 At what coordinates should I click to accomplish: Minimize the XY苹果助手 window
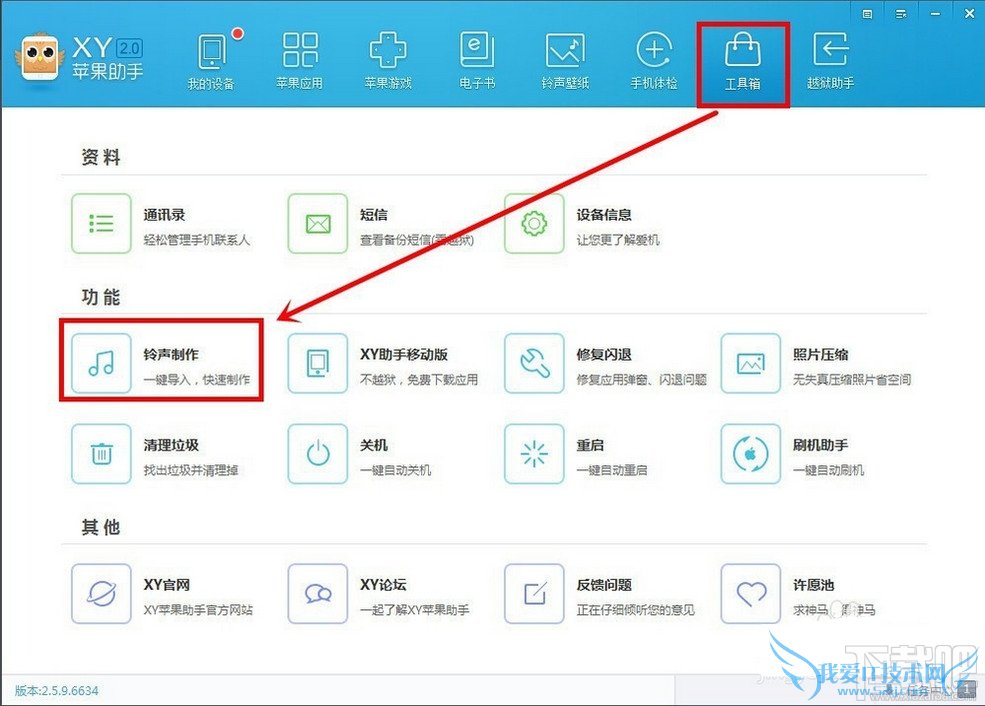(x=935, y=14)
